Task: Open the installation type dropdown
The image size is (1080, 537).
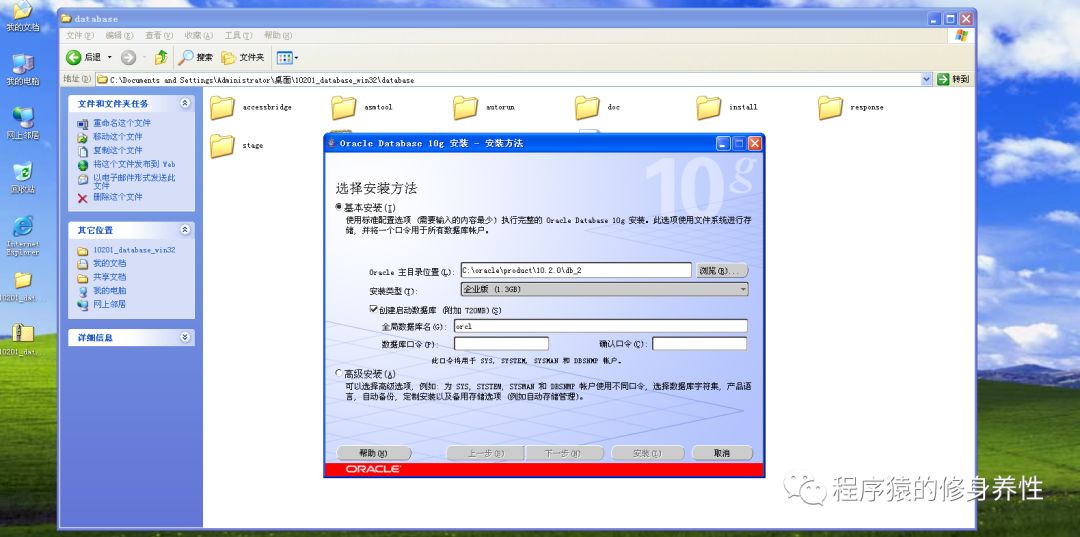Action: pyautogui.click(x=604, y=290)
